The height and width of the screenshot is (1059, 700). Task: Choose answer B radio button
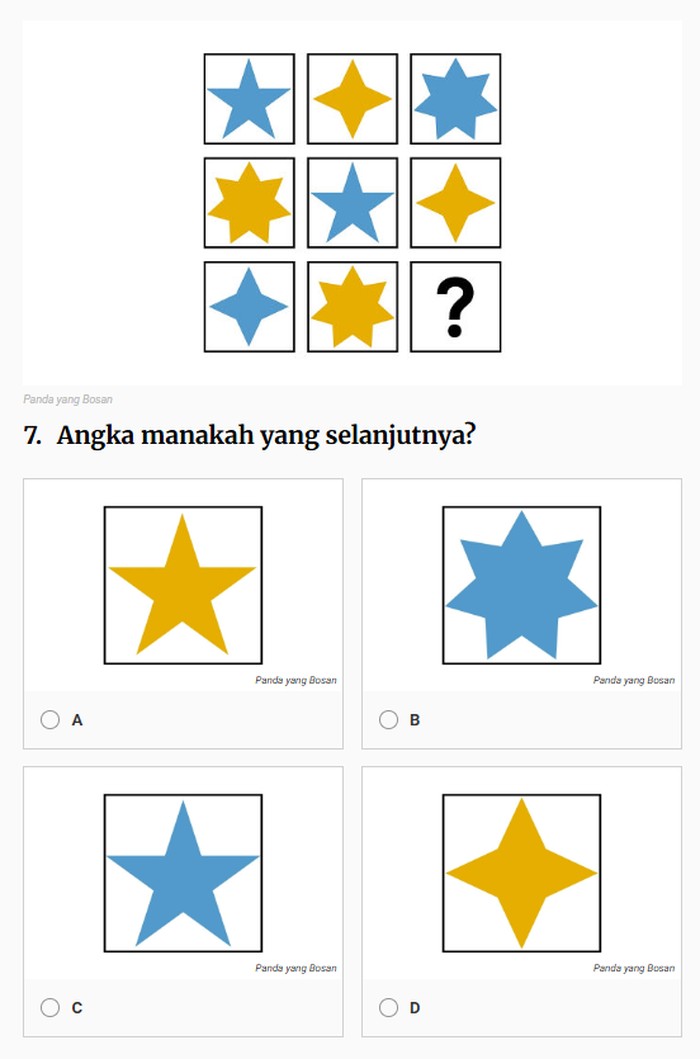(x=388, y=719)
